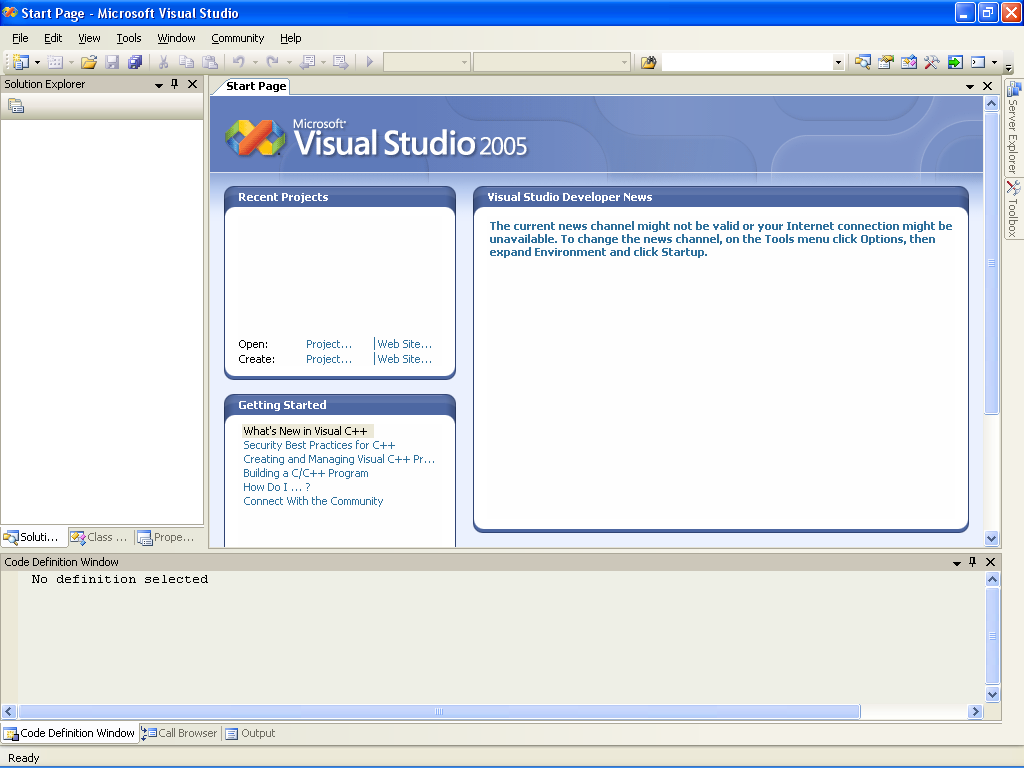This screenshot has width=1024, height=768.
Task: Open the New Project dropdown arrow
Action: (x=37, y=62)
